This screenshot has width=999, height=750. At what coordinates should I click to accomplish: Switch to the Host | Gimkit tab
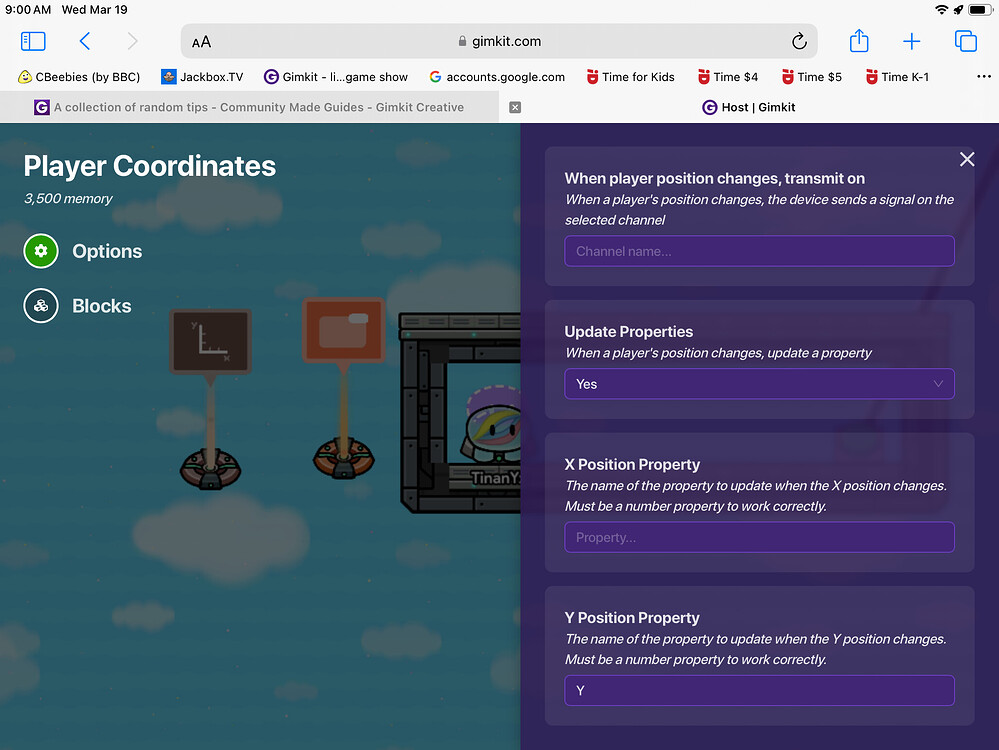[x=748, y=107]
